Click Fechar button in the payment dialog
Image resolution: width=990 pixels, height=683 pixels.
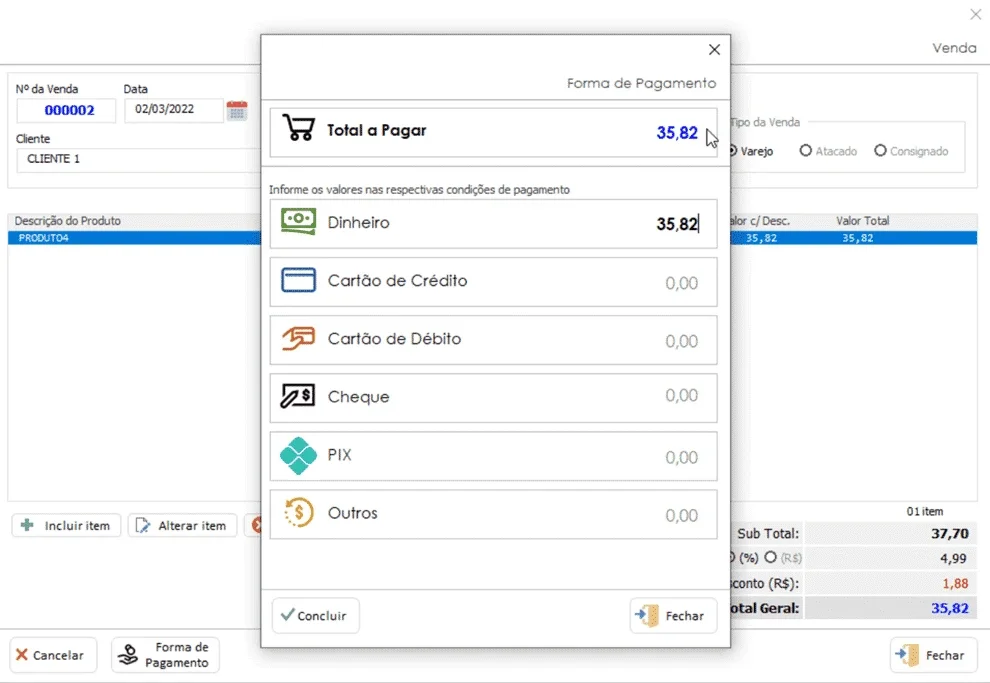coord(673,615)
